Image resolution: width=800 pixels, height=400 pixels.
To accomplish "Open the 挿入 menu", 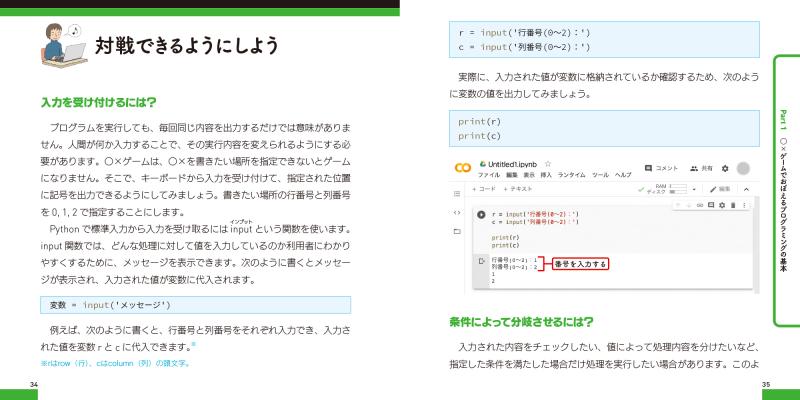I will pos(546,175).
